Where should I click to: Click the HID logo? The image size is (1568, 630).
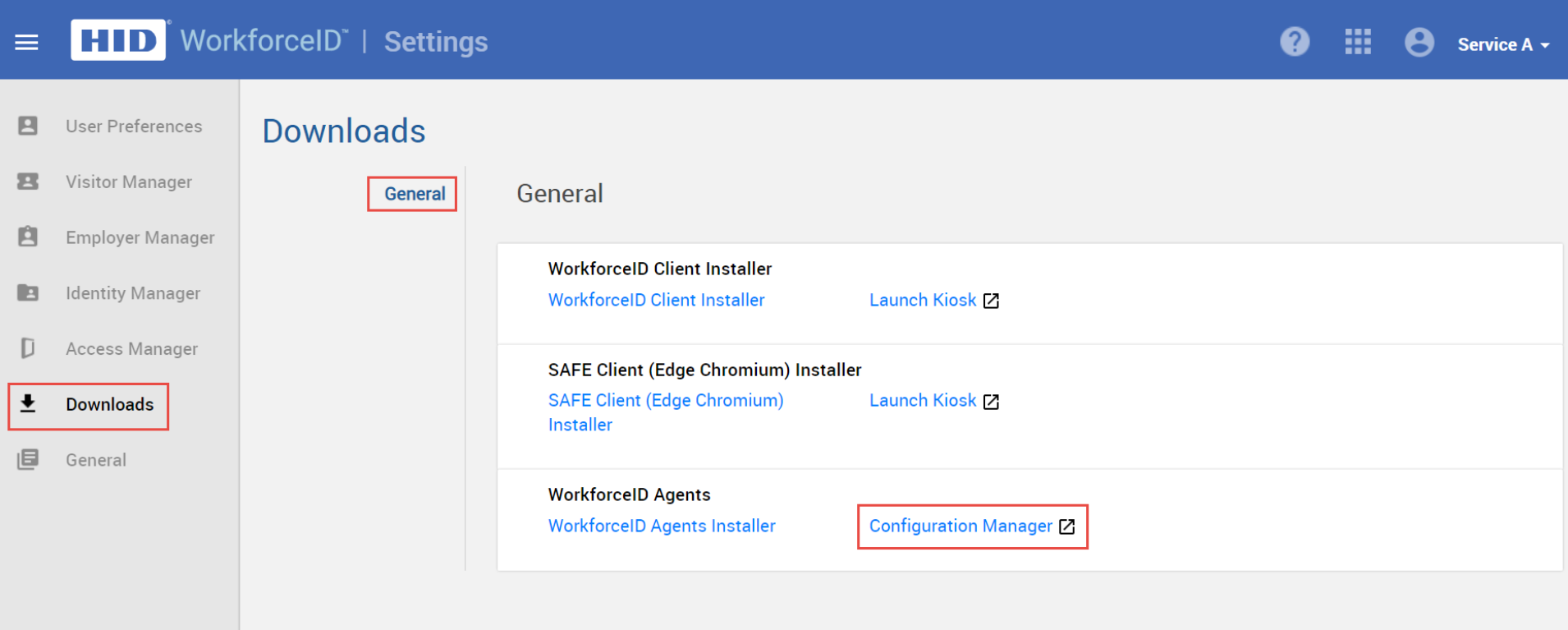point(118,40)
